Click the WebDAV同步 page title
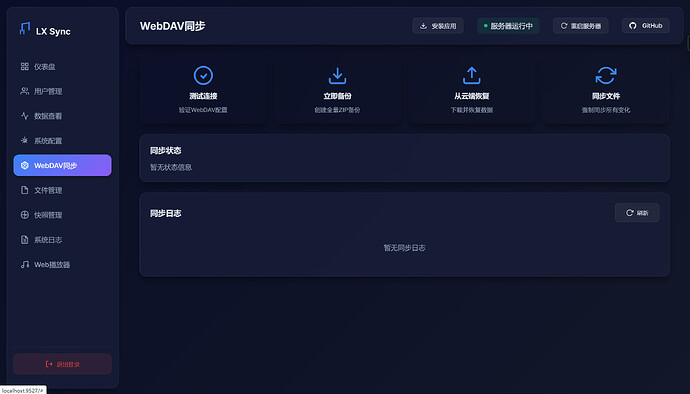This screenshot has height=394, width=690. pos(172,26)
